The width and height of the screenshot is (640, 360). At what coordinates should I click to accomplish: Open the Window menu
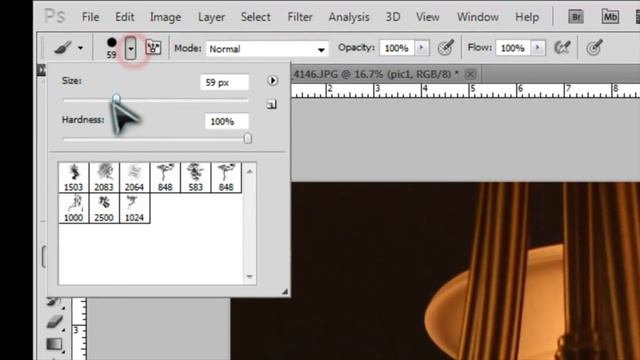pyautogui.click(x=478, y=17)
